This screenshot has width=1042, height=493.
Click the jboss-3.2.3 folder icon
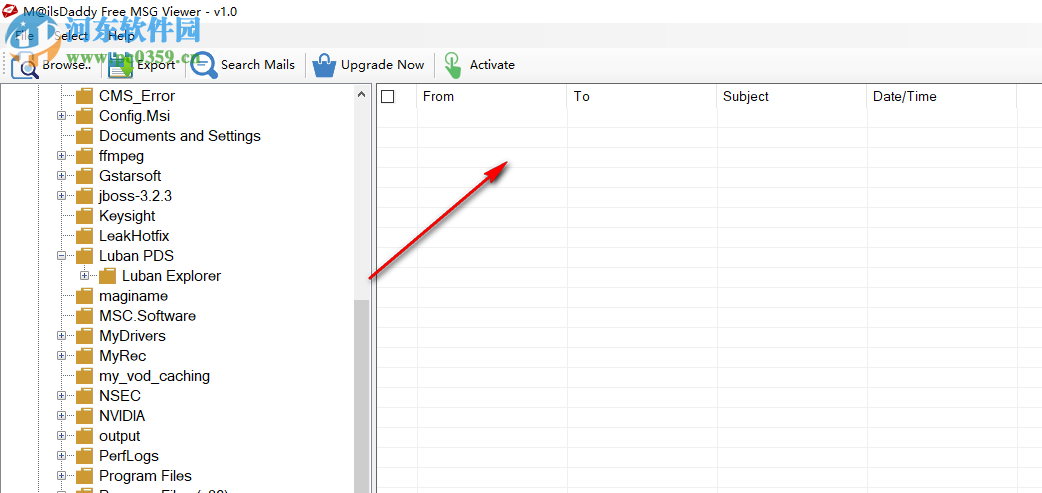pyautogui.click(x=84, y=196)
